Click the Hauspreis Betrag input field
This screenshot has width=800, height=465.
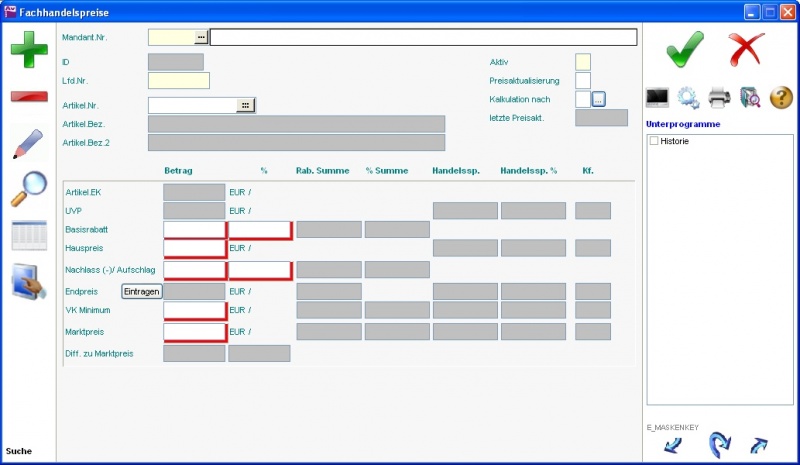point(195,248)
